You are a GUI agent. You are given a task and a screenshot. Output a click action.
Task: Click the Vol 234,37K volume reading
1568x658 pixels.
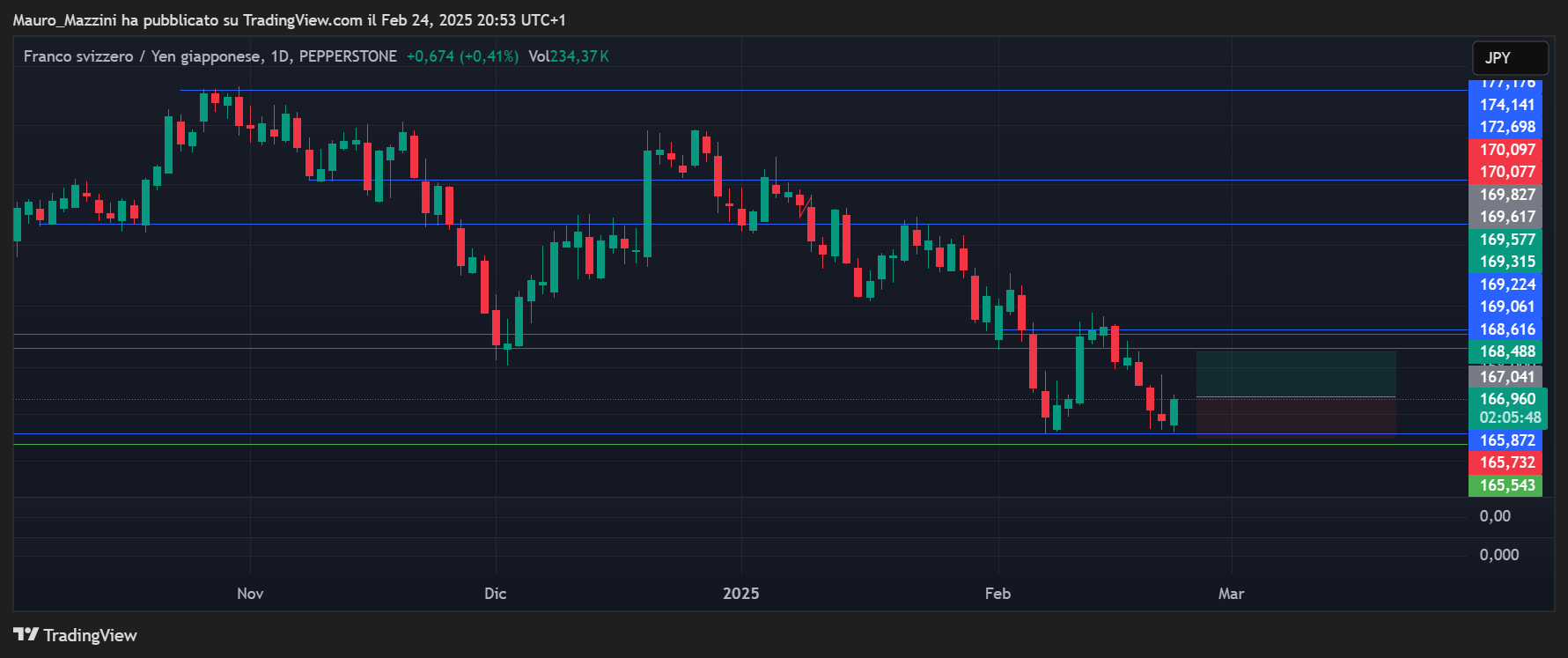click(569, 56)
